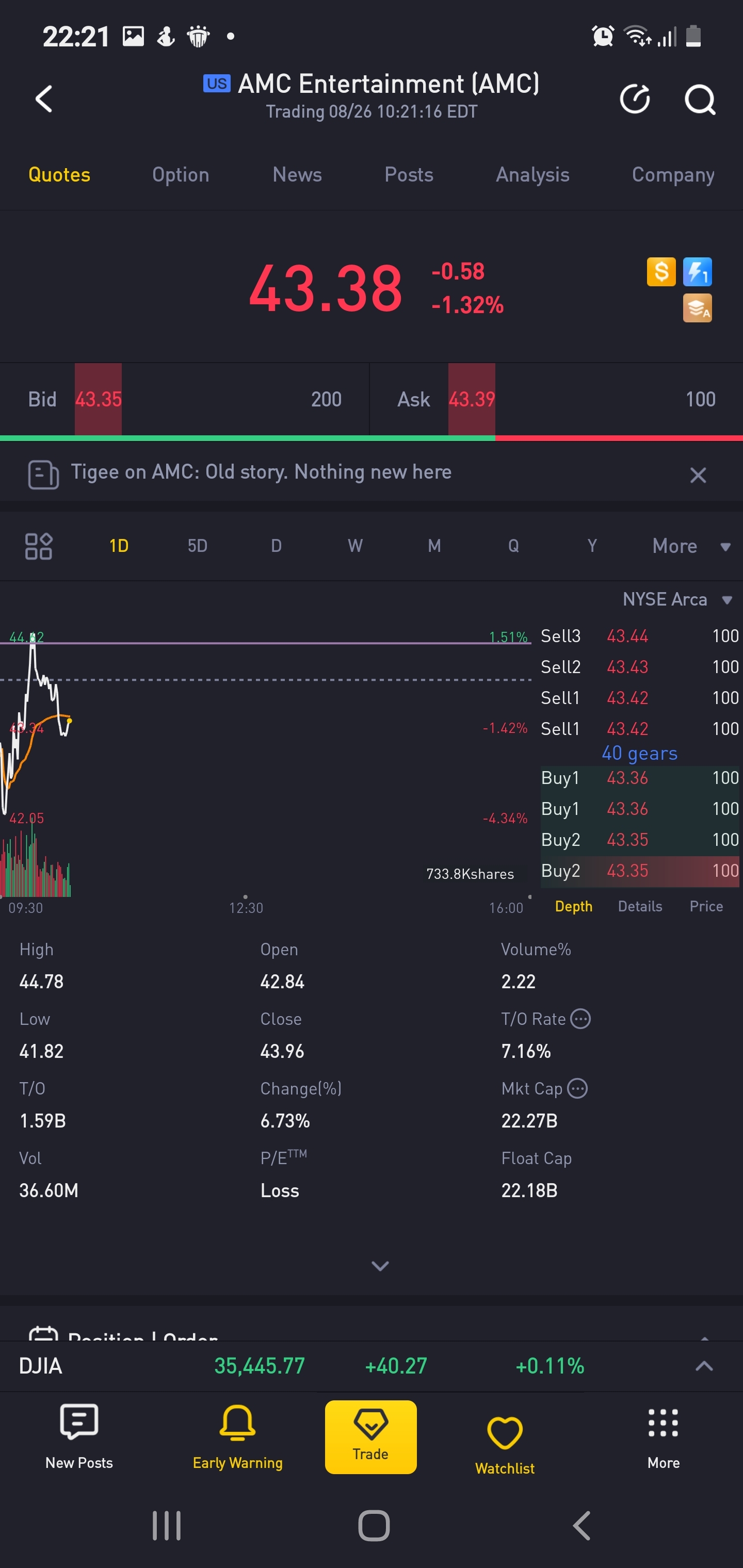This screenshot has height=1568, width=743.
Task: Expand more quote statistics chevron
Action: point(380,1266)
